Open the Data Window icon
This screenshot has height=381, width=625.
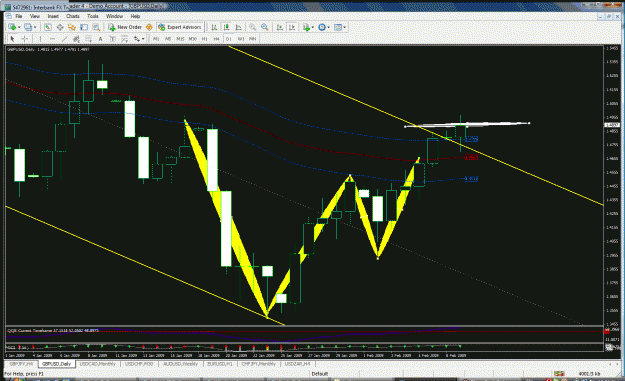click(60, 27)
